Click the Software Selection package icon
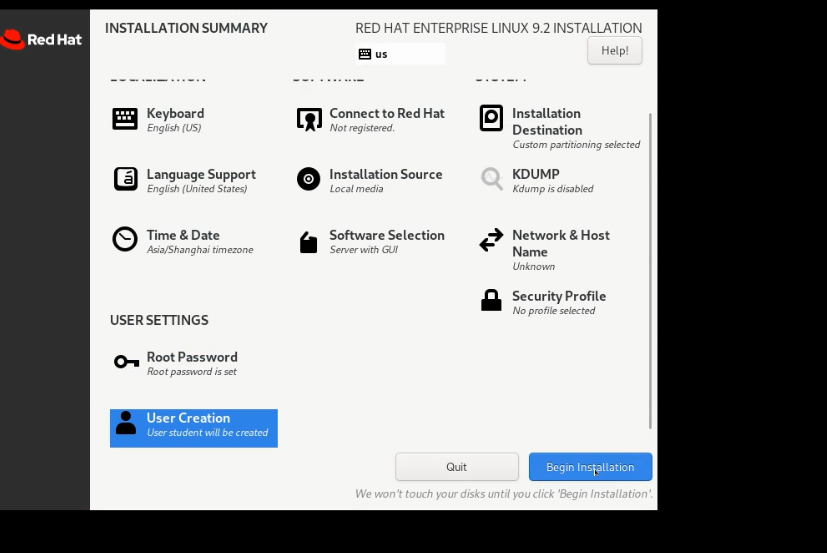This screenshot has width=827, height=553. [309, 242]
